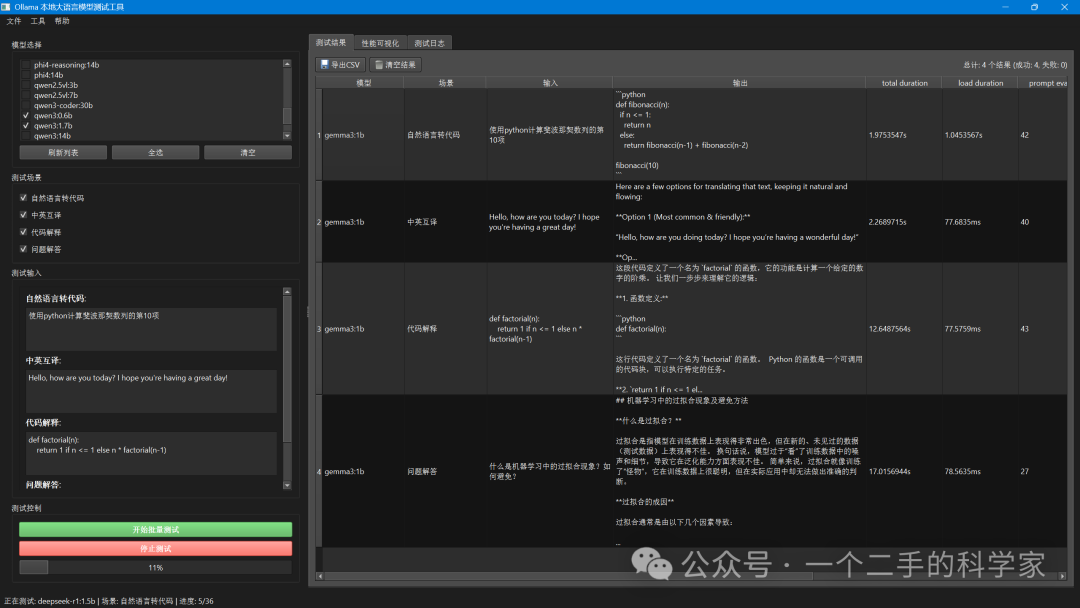Click the 刷新列表 button

coord(63,152)
